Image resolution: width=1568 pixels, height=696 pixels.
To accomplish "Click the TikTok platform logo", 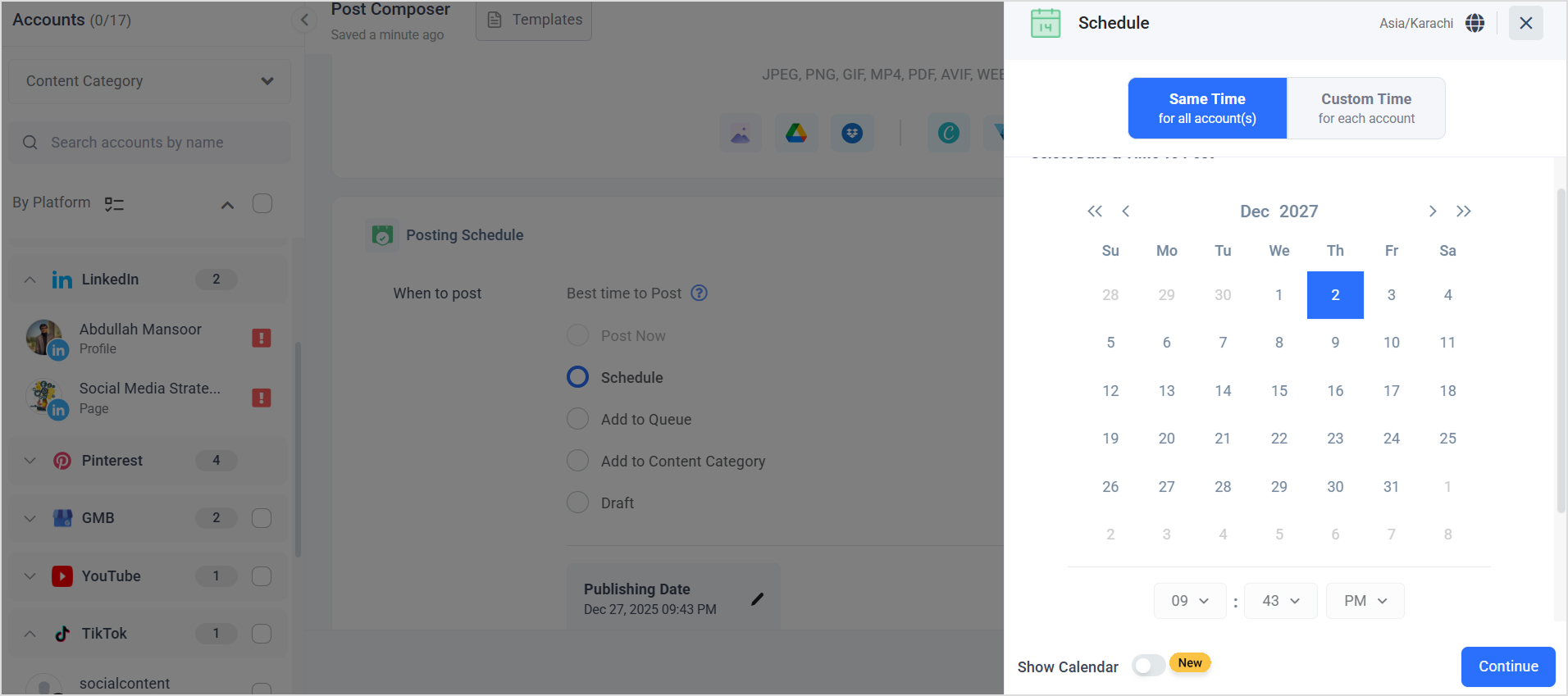I will coord(62,634).
